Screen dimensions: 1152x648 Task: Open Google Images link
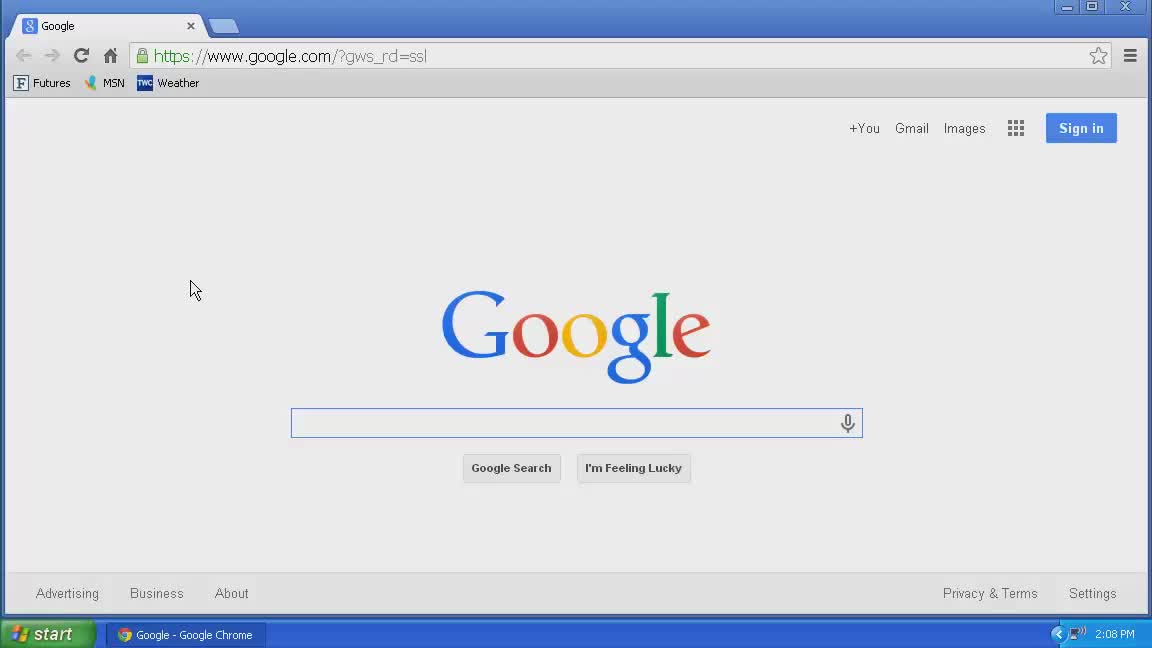(964, 129)
